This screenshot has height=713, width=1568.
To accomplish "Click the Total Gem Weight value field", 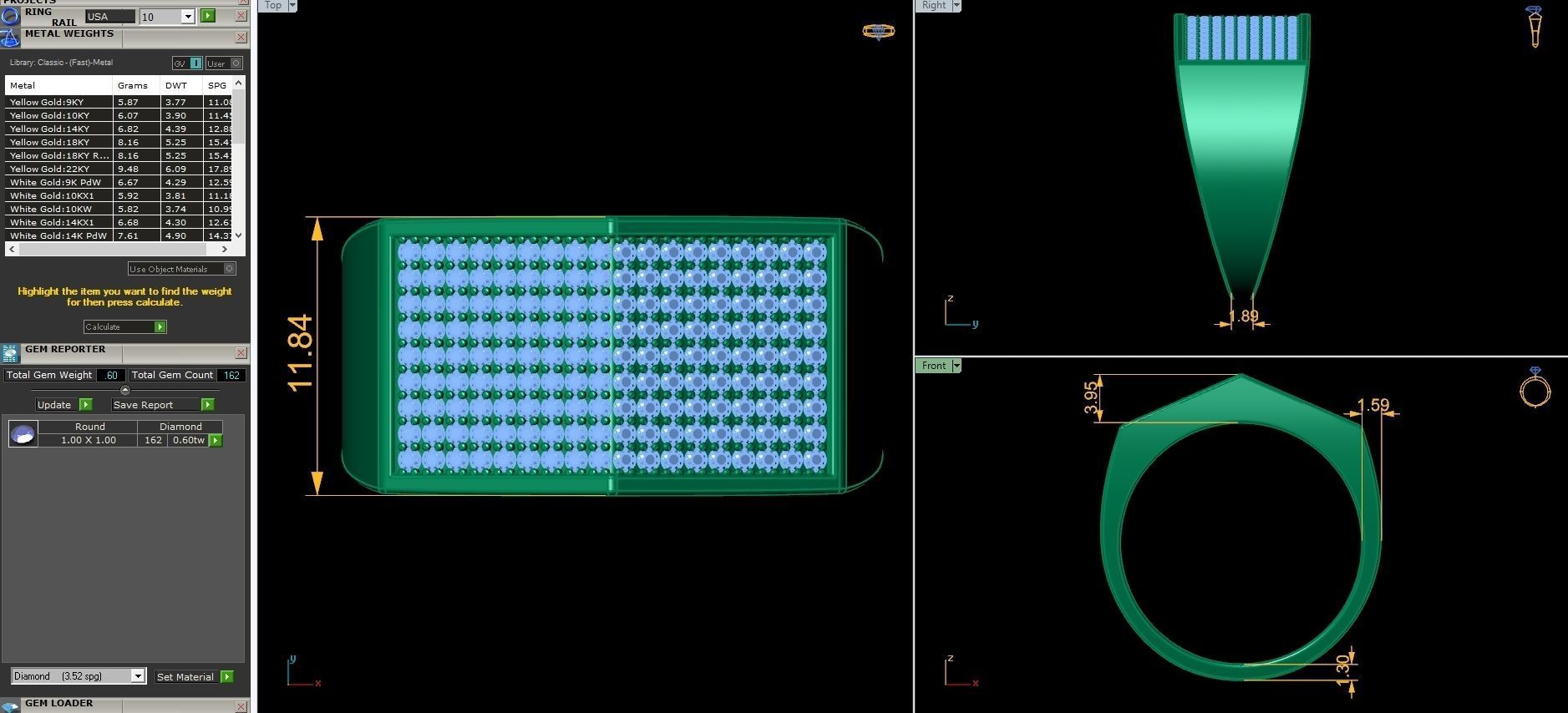I will point(111,376).
